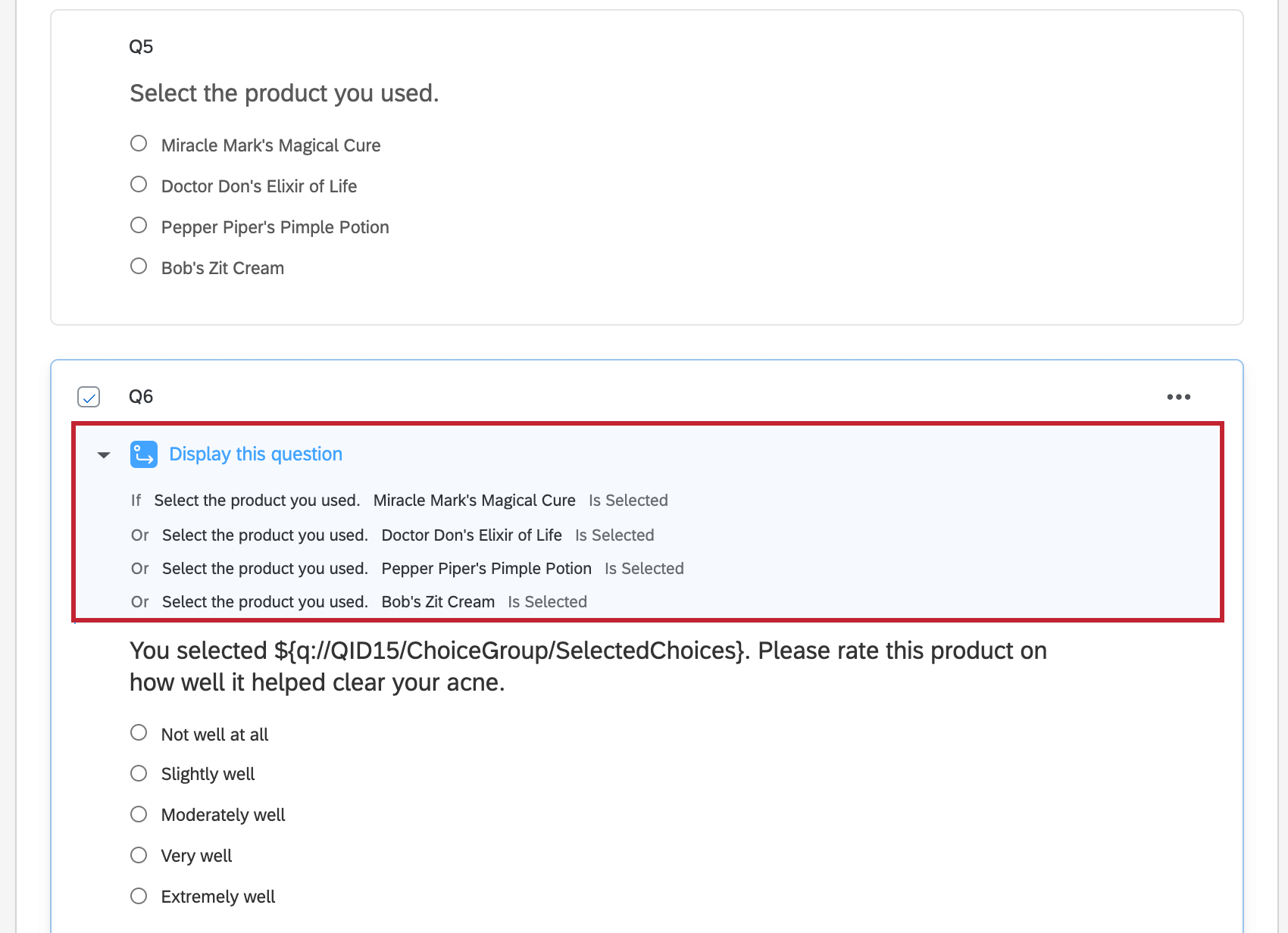Viewport: 1288px width, 933px height.
Task: Open the Q6 options ellipsis menu
Action: 1179,396
